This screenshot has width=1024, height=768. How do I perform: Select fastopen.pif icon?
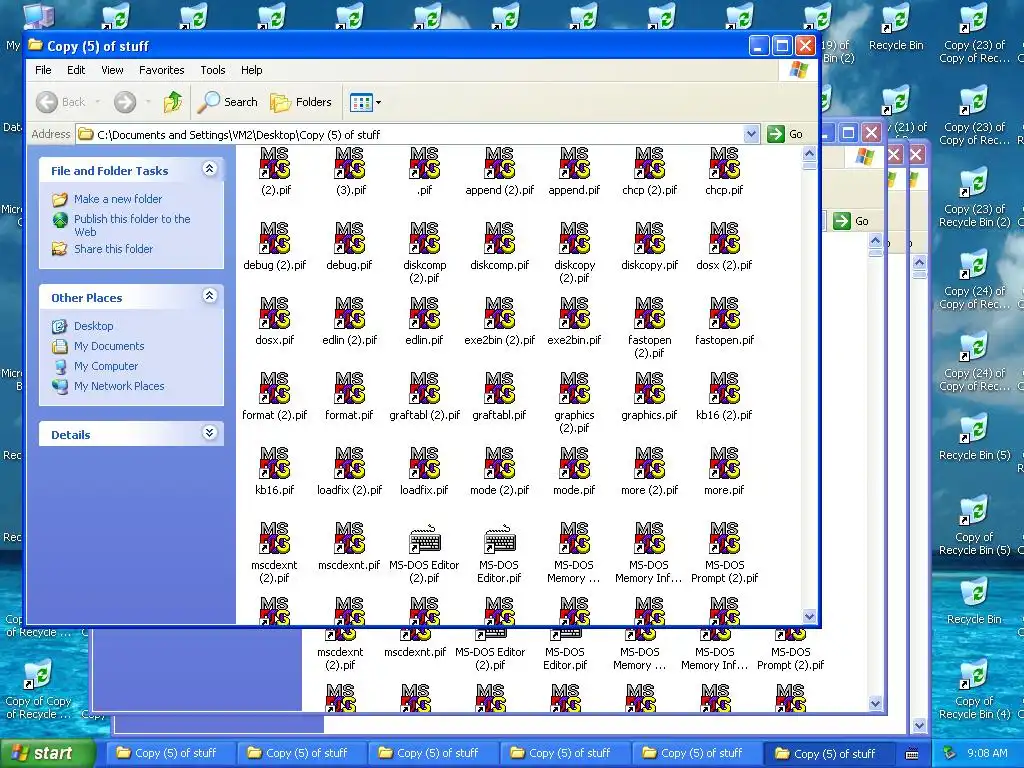724,313
